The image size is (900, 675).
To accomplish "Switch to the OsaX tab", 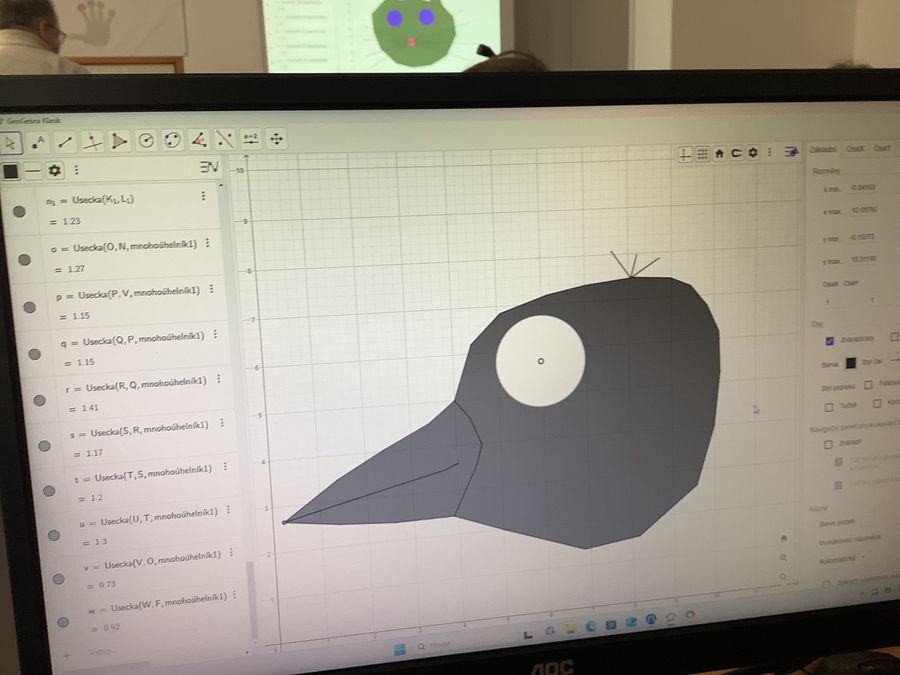I will tap(855, 149).
